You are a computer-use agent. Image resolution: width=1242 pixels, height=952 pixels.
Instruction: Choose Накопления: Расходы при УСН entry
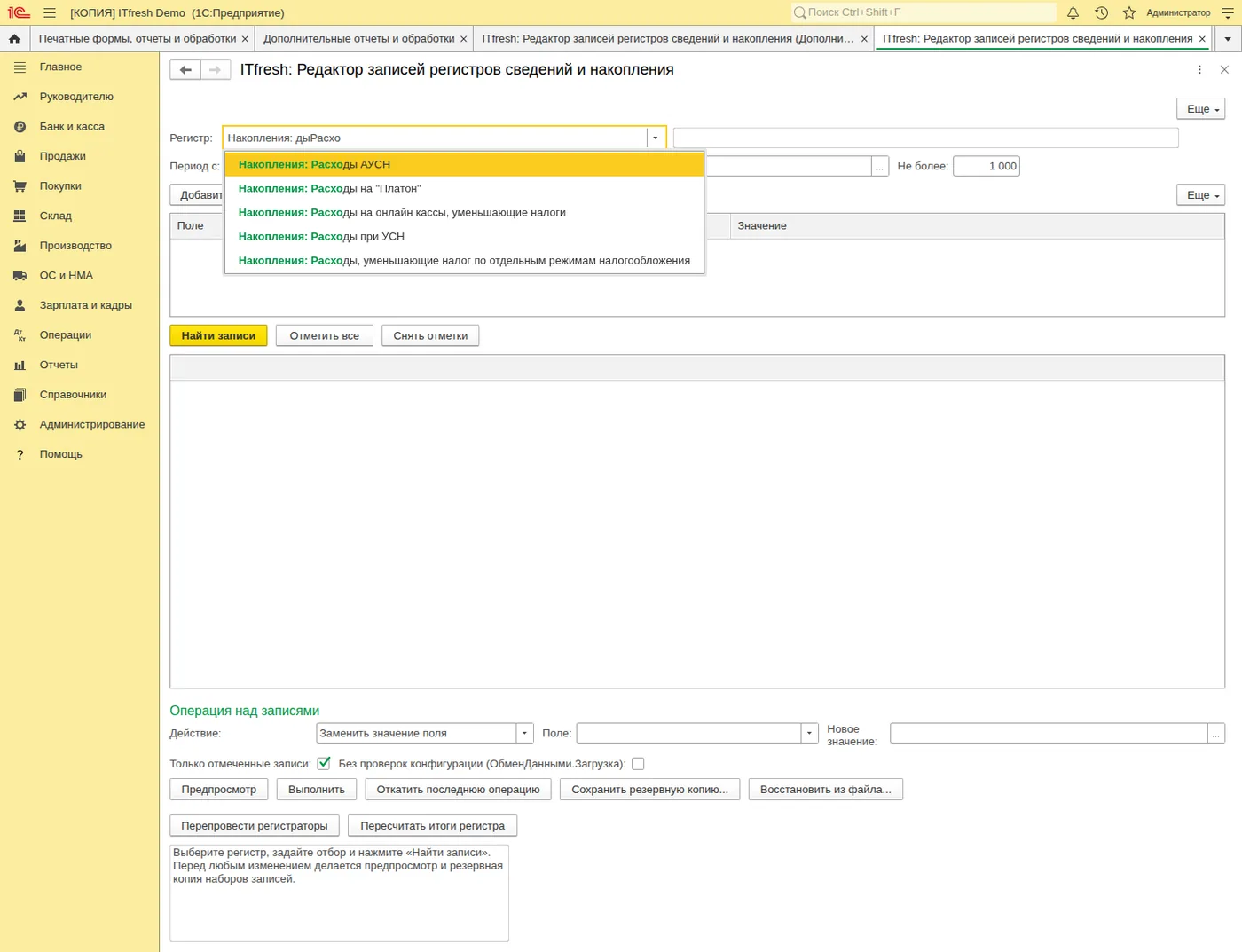[x=464, y=236]
